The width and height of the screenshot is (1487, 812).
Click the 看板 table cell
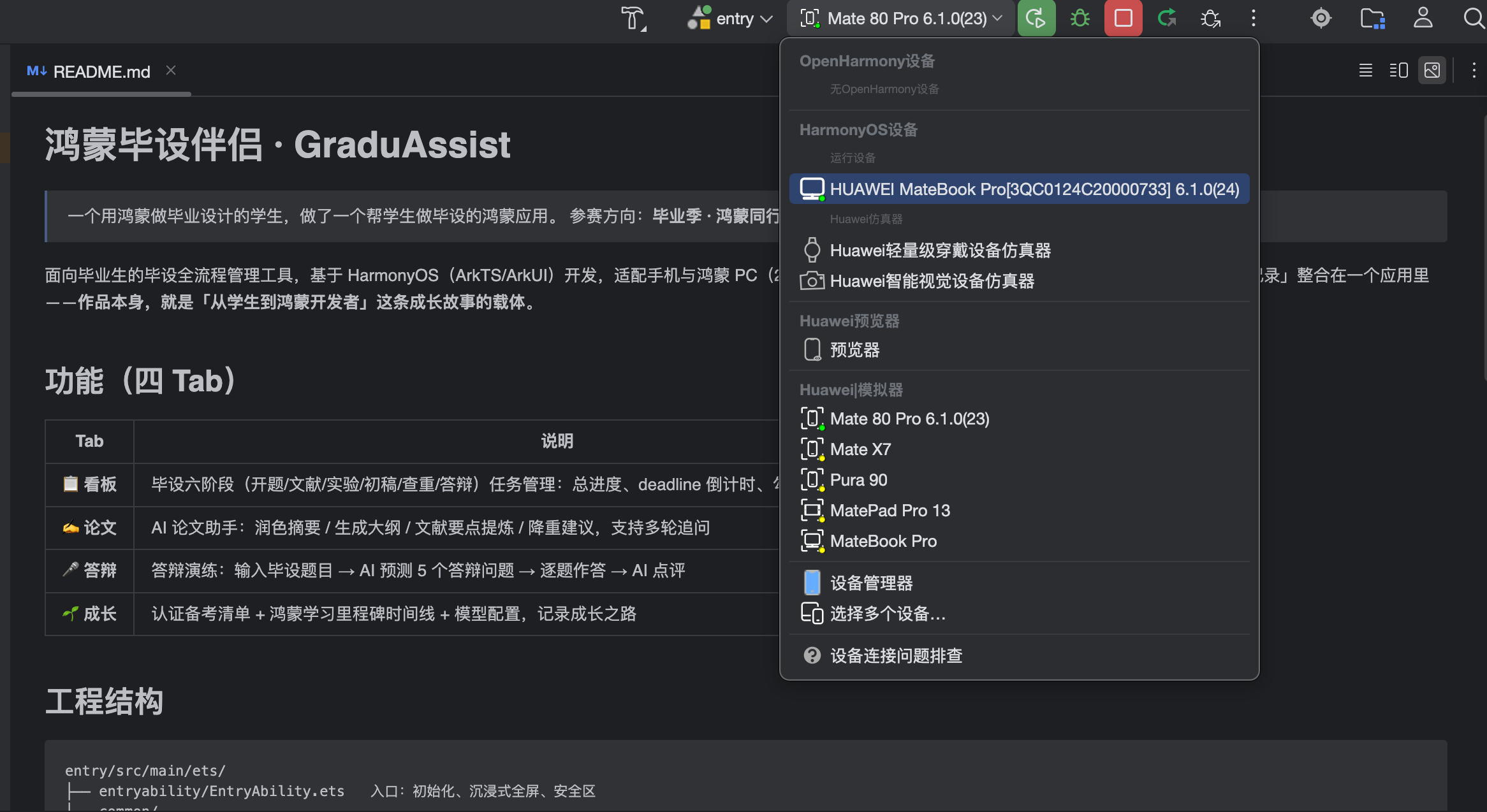point(89,484)
